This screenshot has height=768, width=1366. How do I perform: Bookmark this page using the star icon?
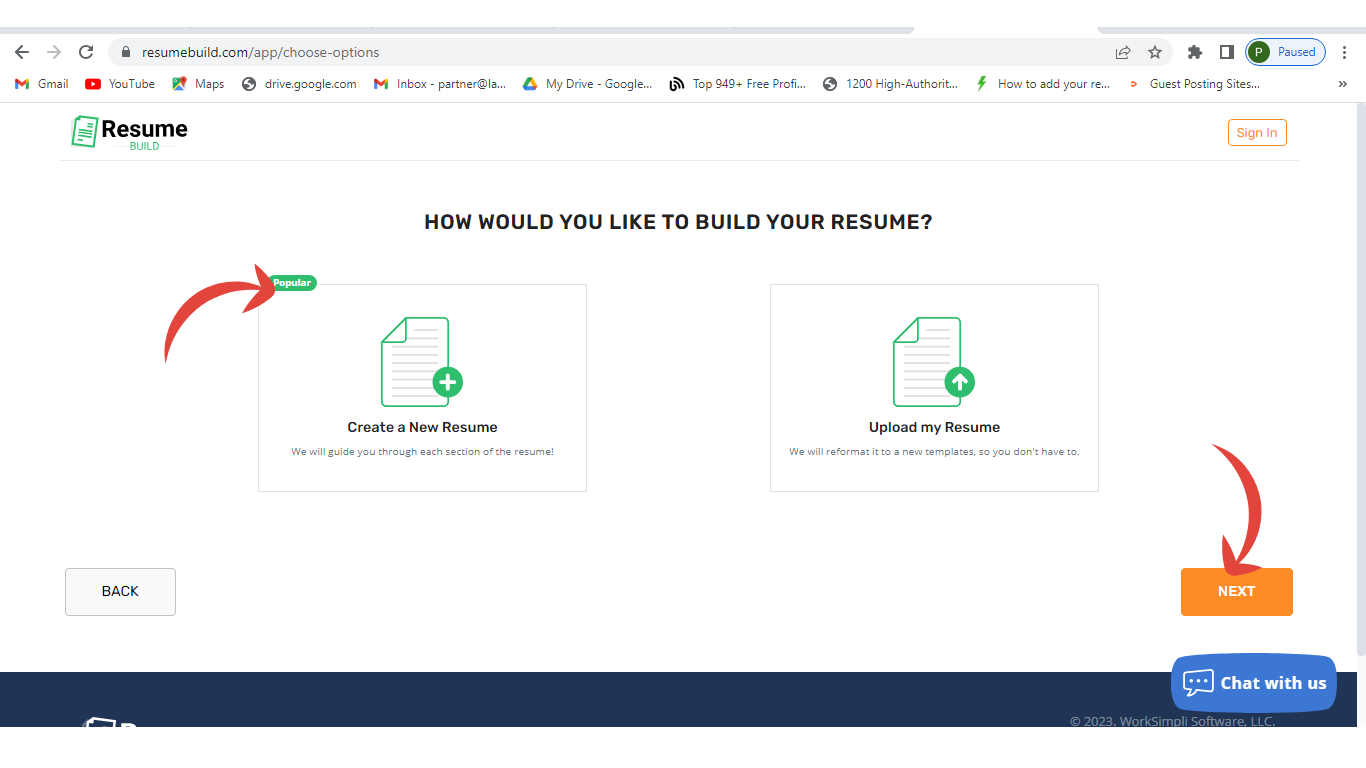click(x=1155, y=52)
